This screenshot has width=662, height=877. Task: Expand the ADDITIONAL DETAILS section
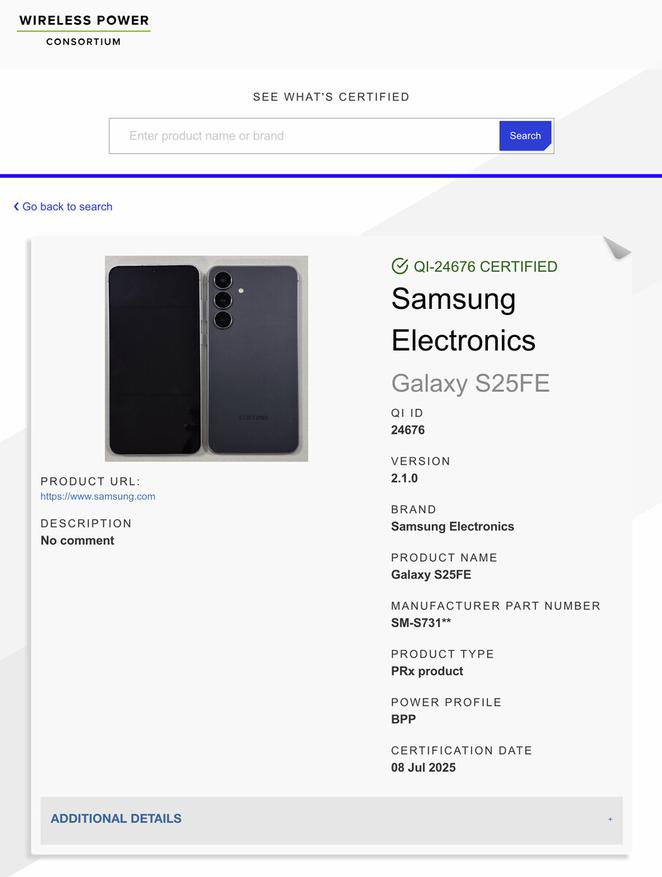point(116,819)
